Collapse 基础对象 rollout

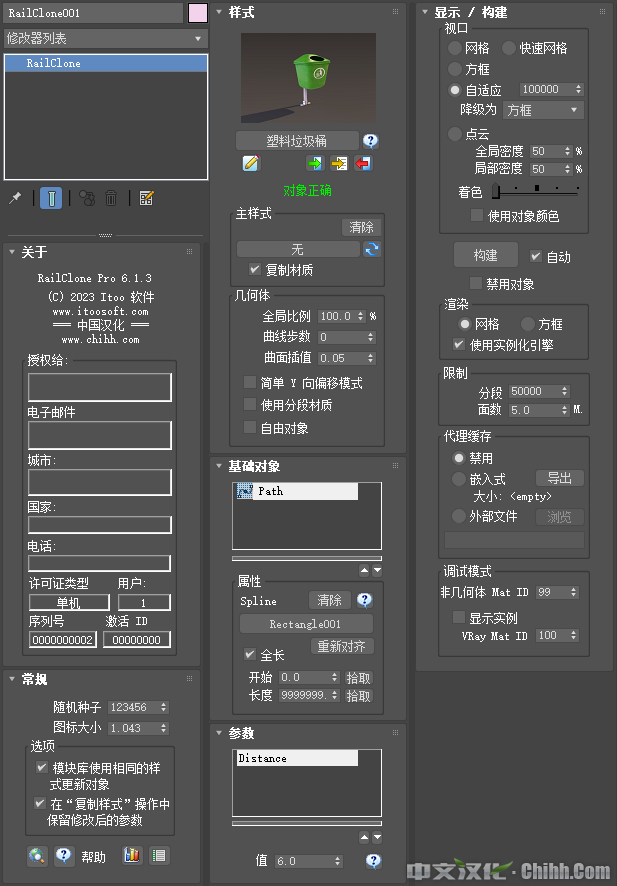(x=219, y=466)
